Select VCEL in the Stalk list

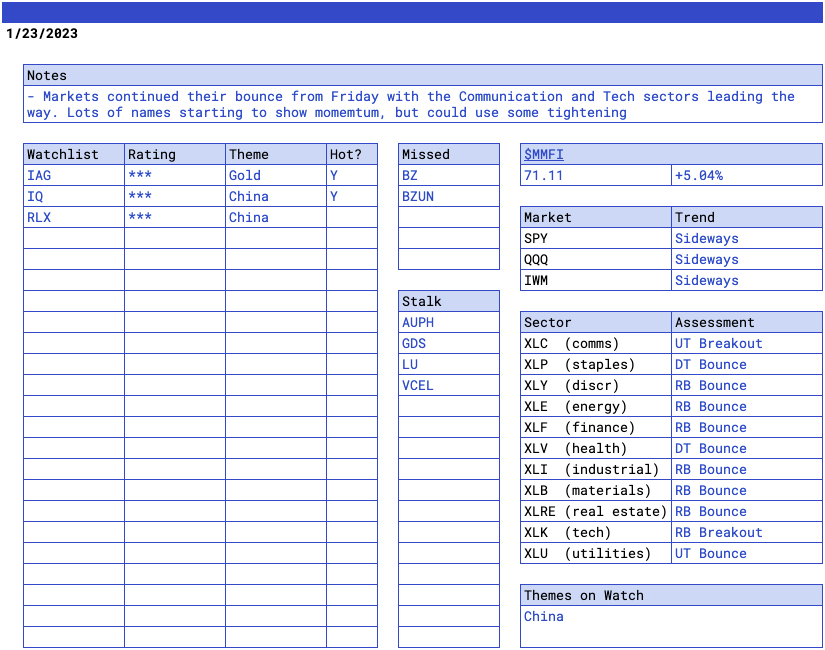[449, 385]
